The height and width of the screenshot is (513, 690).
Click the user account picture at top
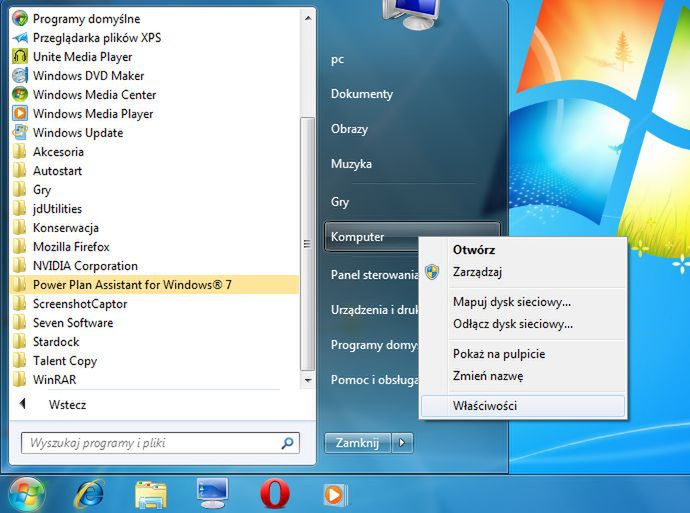[x=412, y=14]
